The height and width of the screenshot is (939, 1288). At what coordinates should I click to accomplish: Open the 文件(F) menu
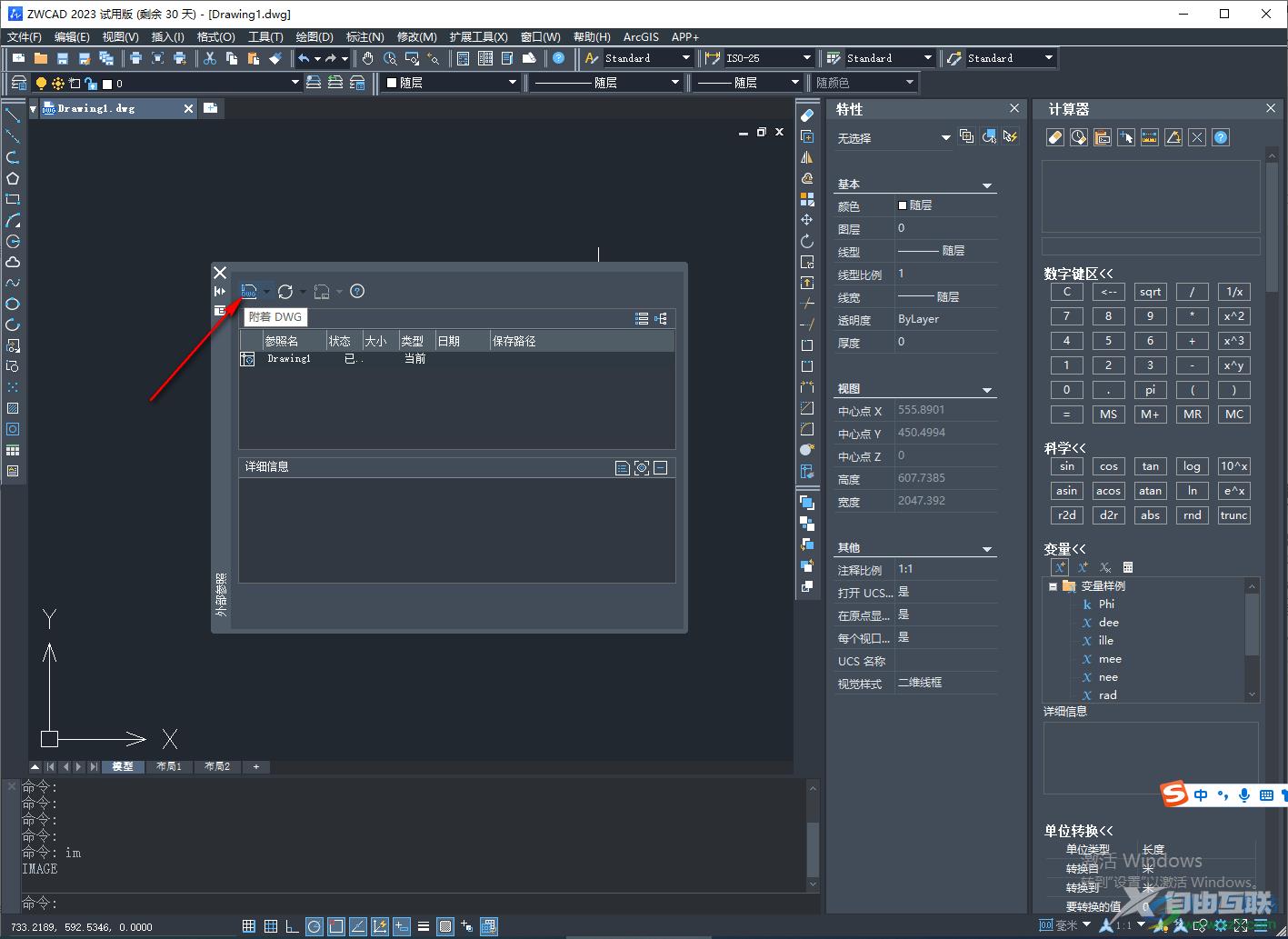tap(25, 37)
